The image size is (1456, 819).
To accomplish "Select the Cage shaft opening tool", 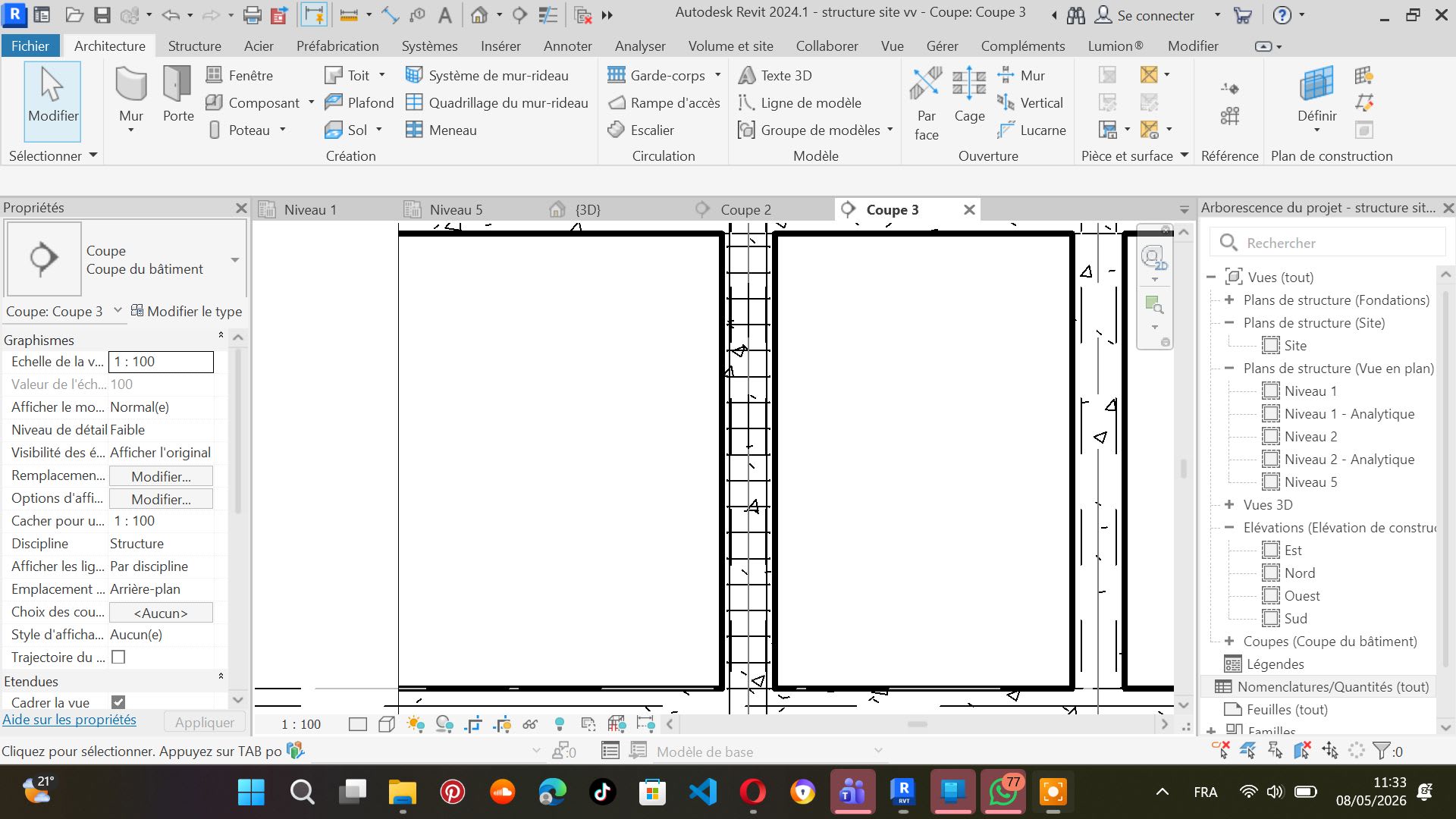I will point(969,95).
